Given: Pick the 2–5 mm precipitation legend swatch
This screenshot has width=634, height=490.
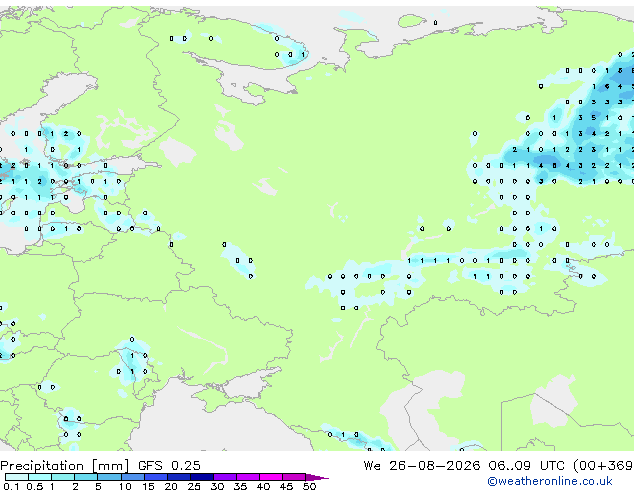Looking at the screenshot, I should 86,477.
